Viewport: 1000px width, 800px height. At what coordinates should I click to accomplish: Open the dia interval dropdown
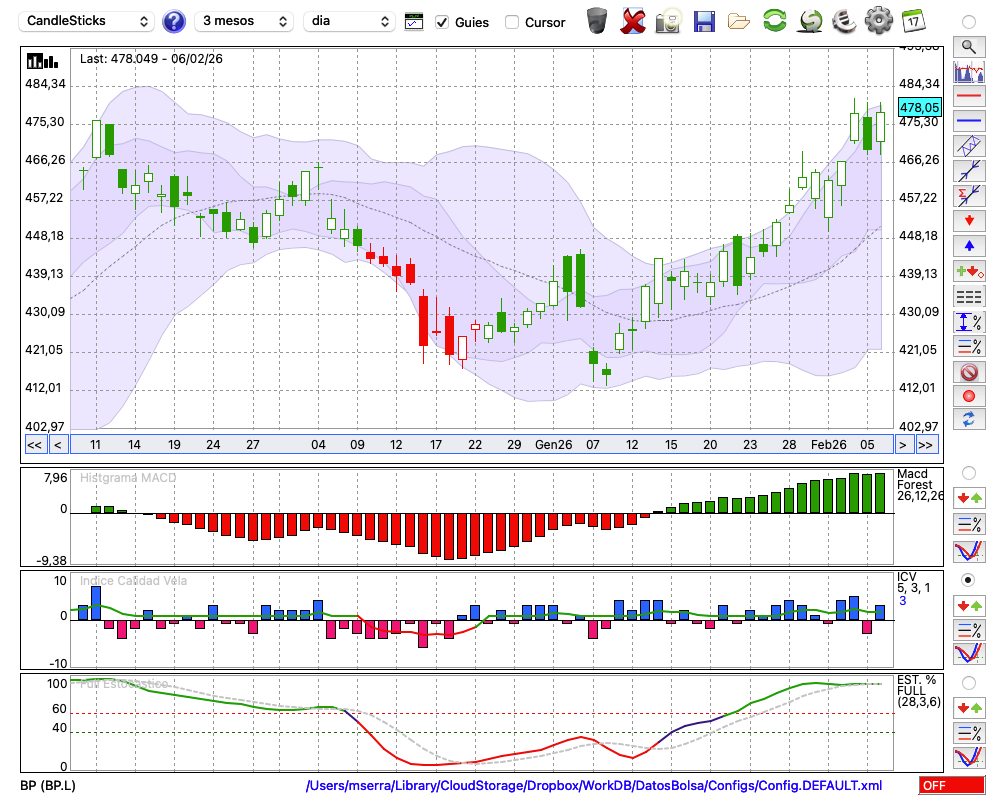coord(349,21)
